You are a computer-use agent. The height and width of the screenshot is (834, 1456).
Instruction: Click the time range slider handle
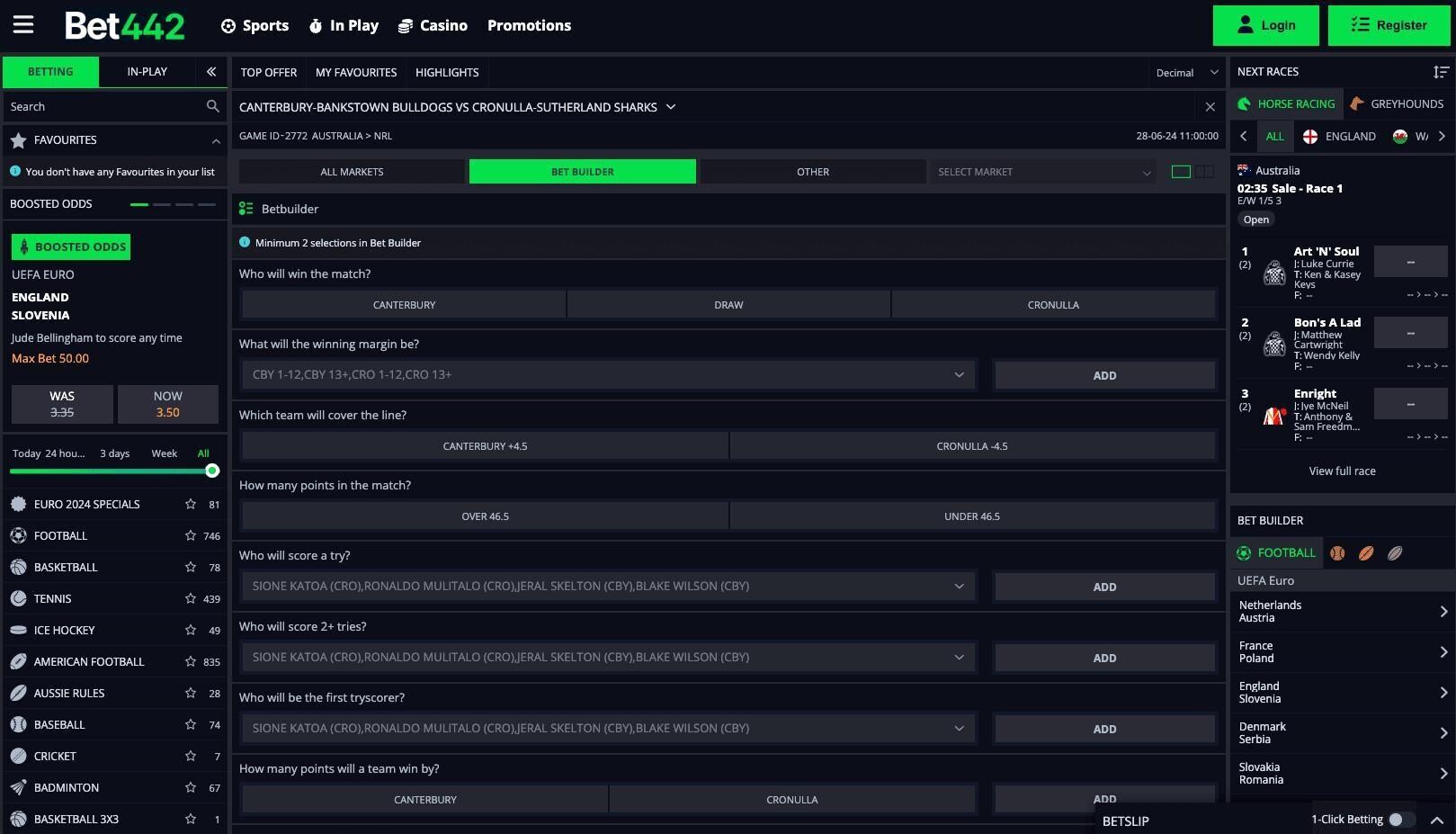[212, 471]
